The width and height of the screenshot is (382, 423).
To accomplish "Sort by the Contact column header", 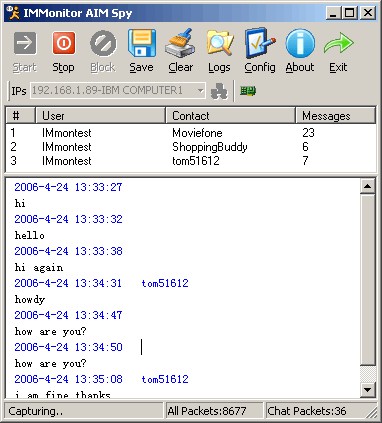I will (230, 116).
